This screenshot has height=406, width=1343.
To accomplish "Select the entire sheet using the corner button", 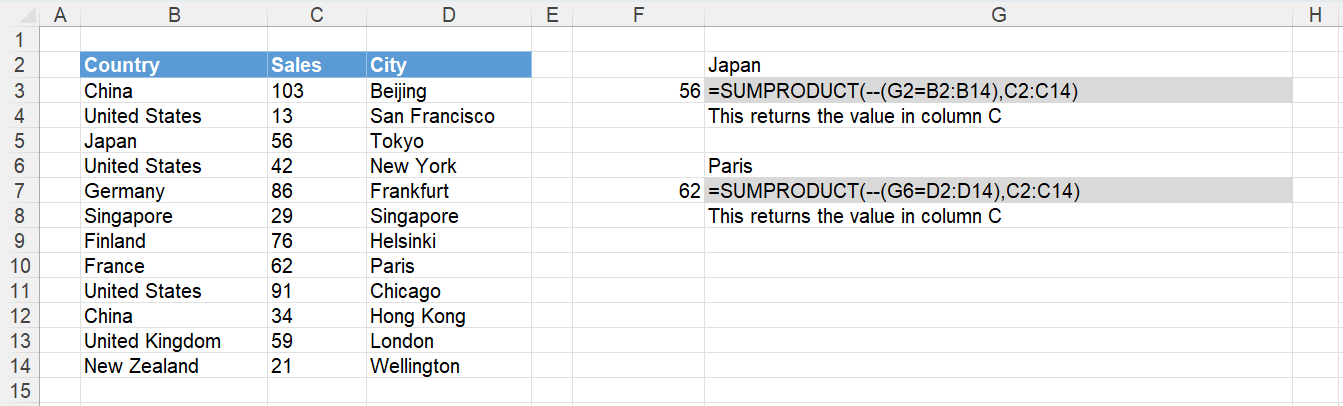I will [x=19, y=14].
